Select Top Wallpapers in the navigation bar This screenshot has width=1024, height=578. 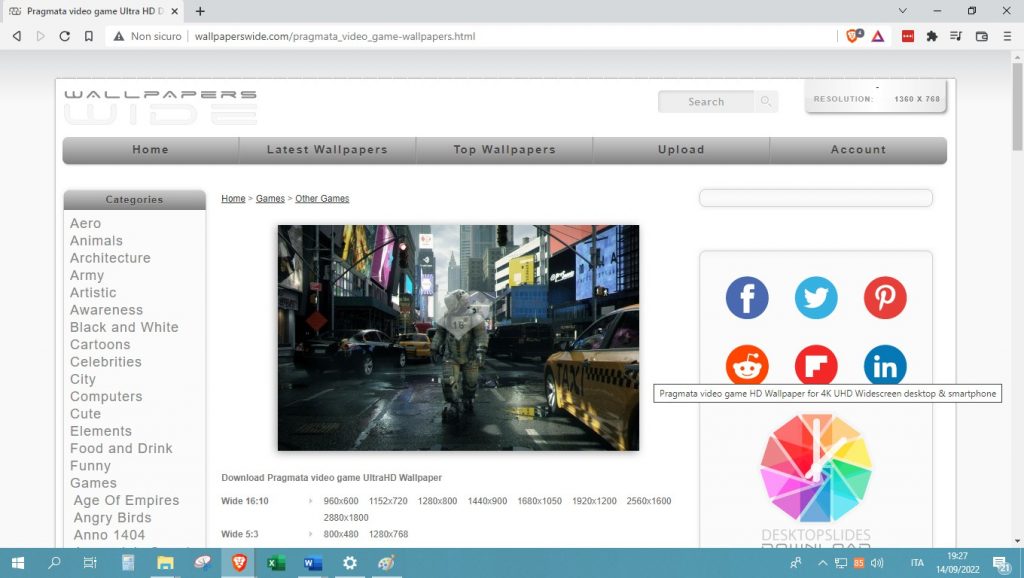coord(503,148)
